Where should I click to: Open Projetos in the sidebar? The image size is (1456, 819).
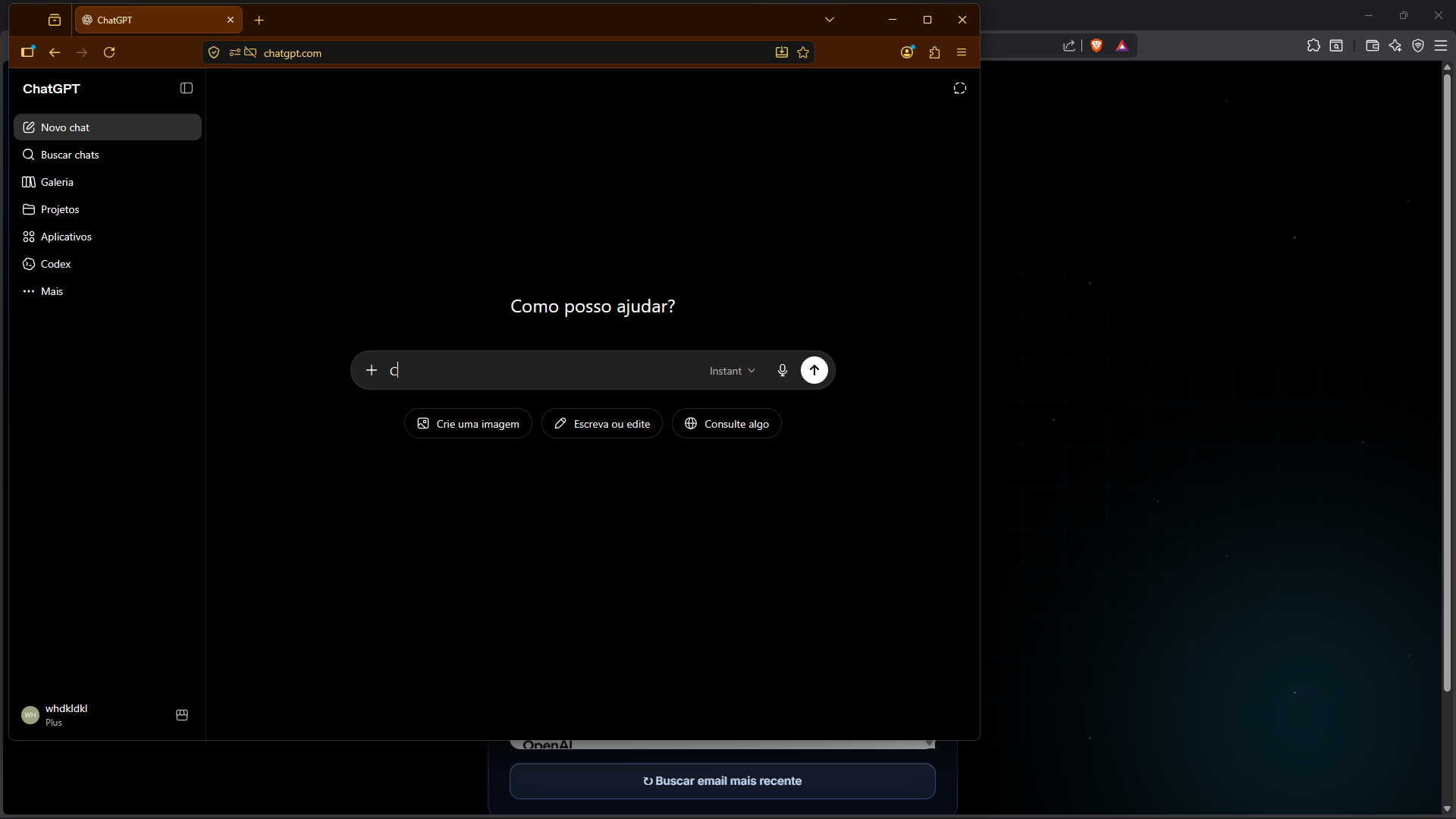point(108,209)
